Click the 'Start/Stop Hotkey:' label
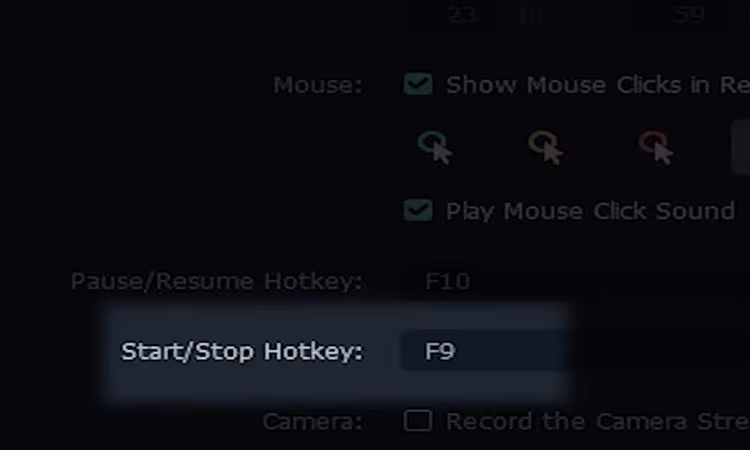This screenshot has width=750, height=450. pyautogui.click(x=242, y=351)
